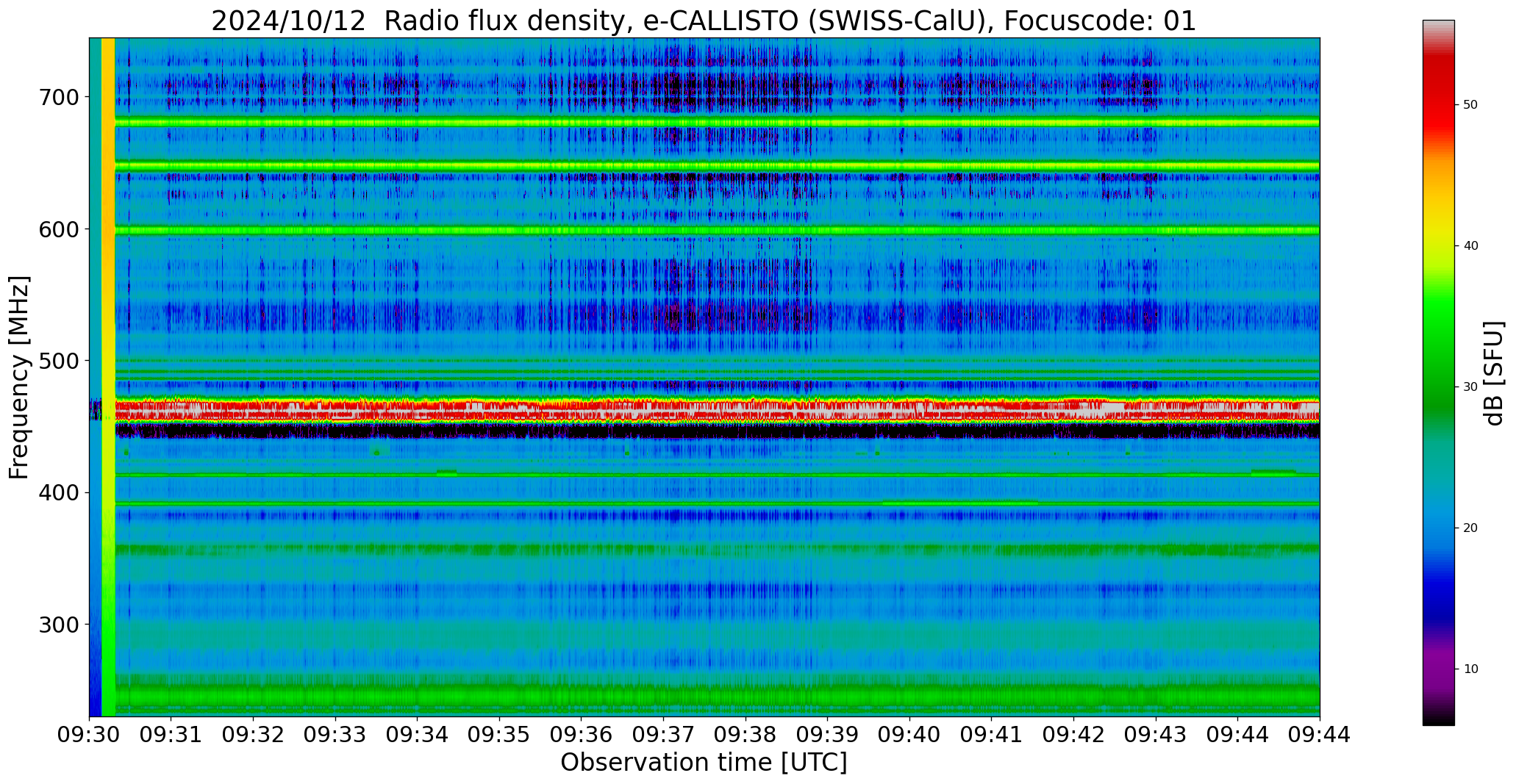This screenshot has height=784, width=1516.
Task: Click the colorbar tick label 40
Action: click(x=1471, y=246)
